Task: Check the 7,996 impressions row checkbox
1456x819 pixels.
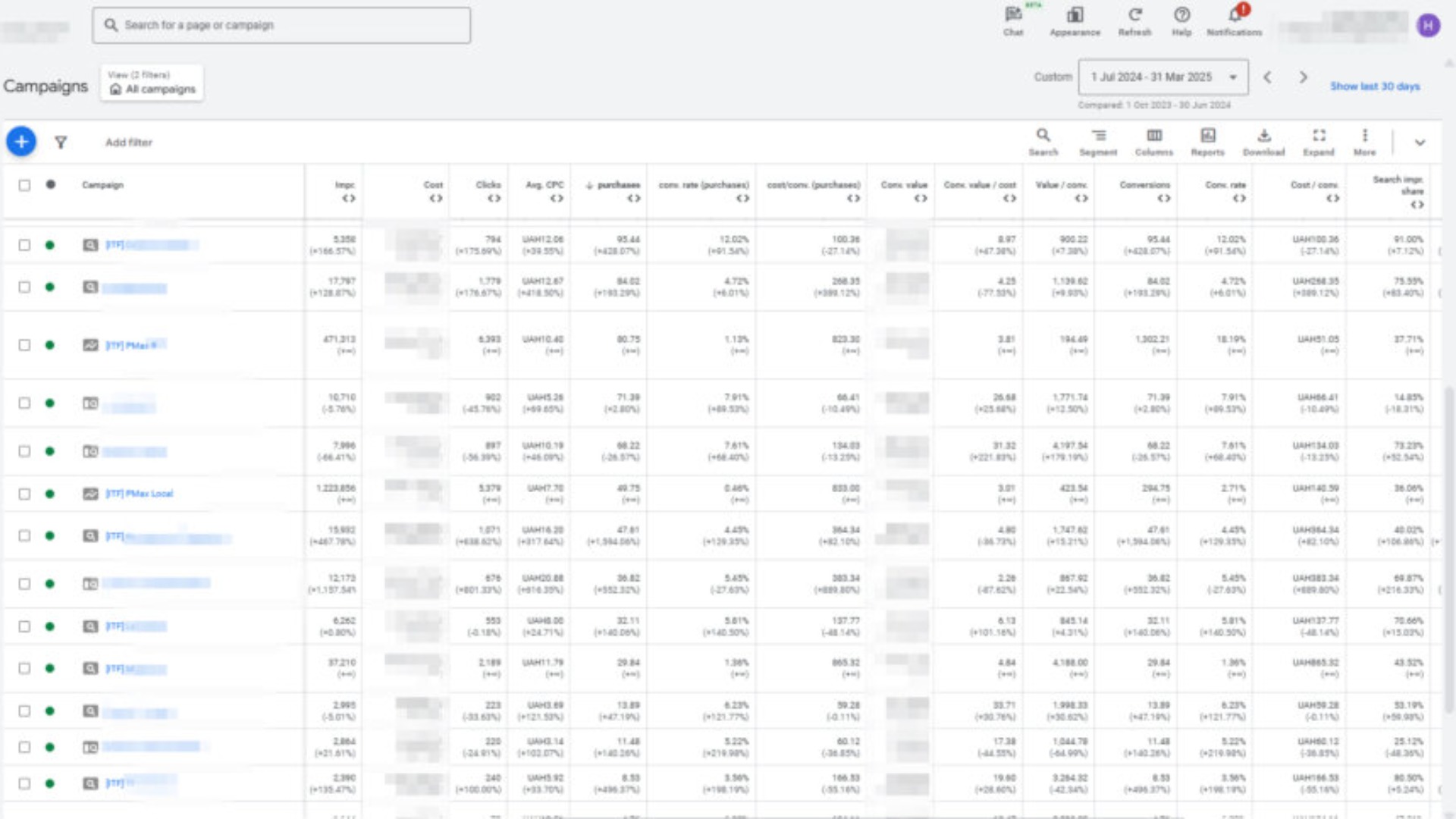Action: click(24, 451)
